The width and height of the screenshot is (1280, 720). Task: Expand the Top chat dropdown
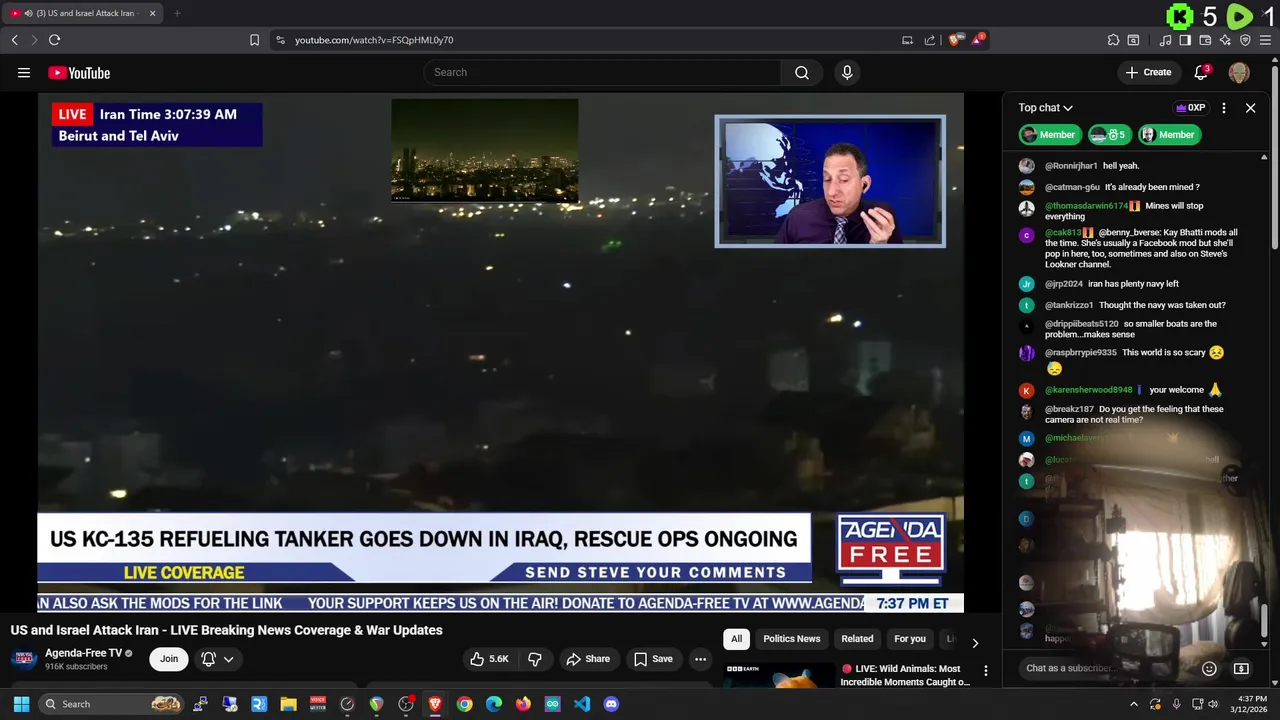[1045, 108]
